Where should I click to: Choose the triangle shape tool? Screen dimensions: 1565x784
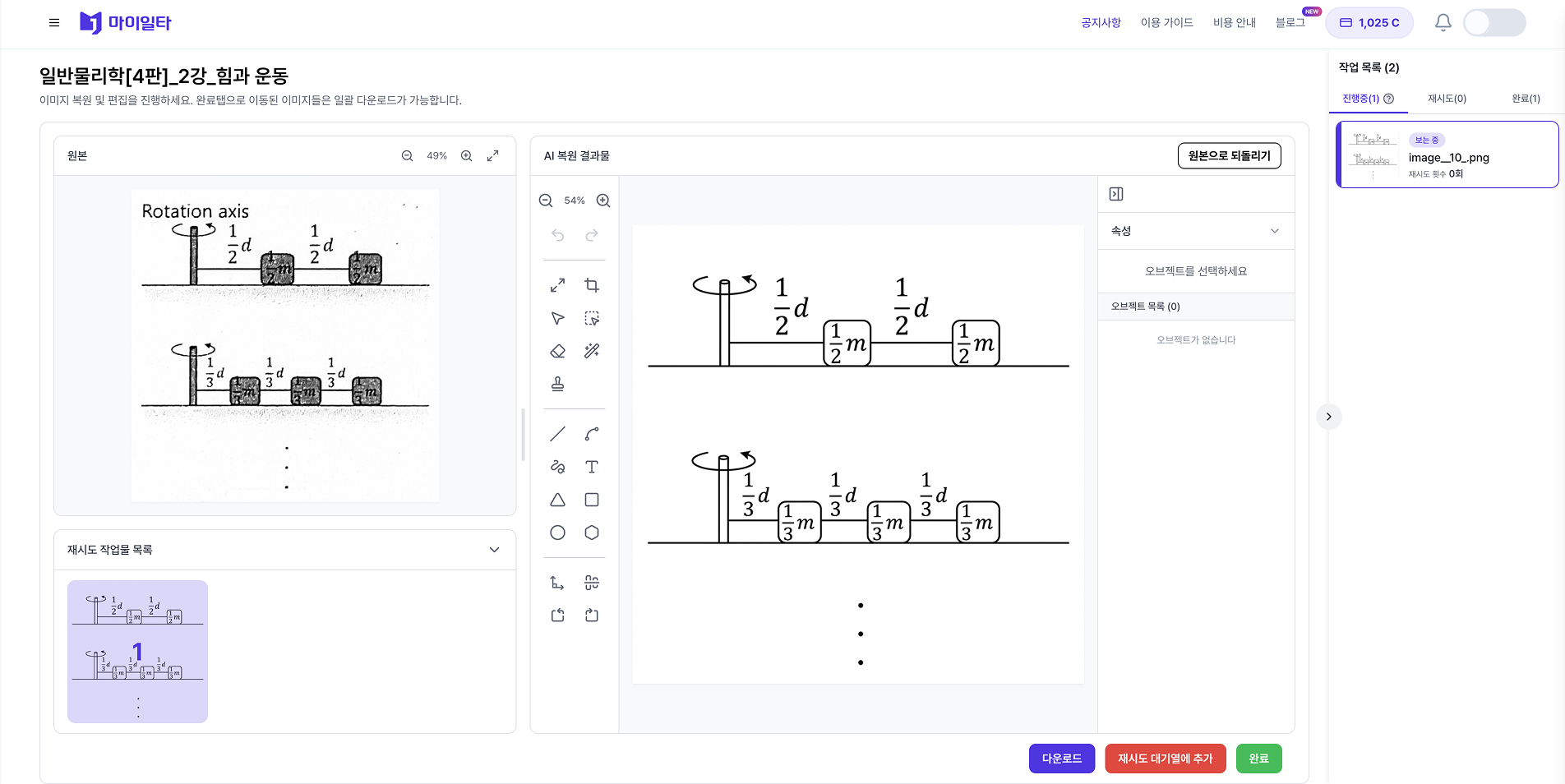[557, 500]
